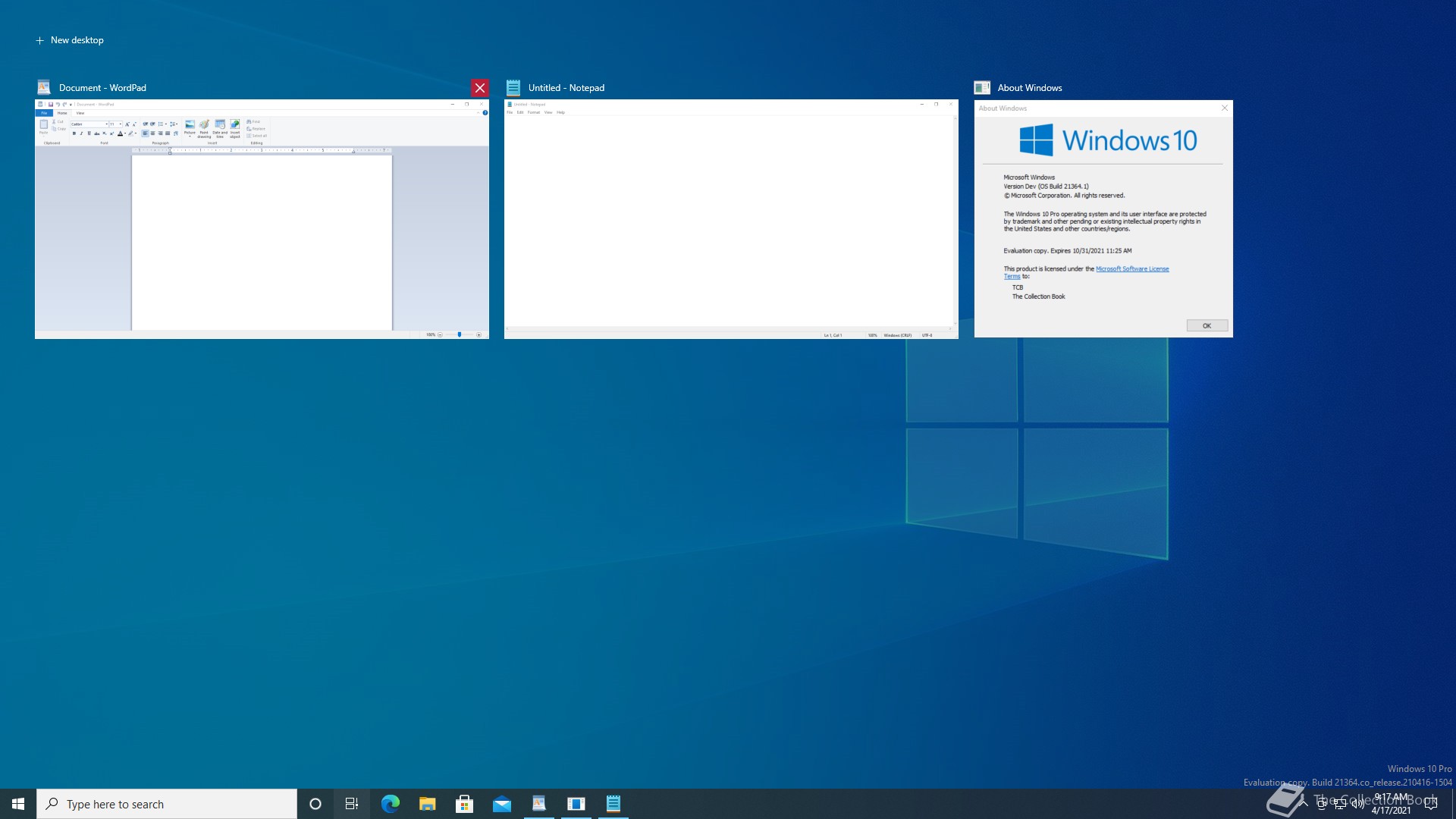1456x819 pixels.
Task: Click the Task View taskbar button
Action: click(352, 804)
